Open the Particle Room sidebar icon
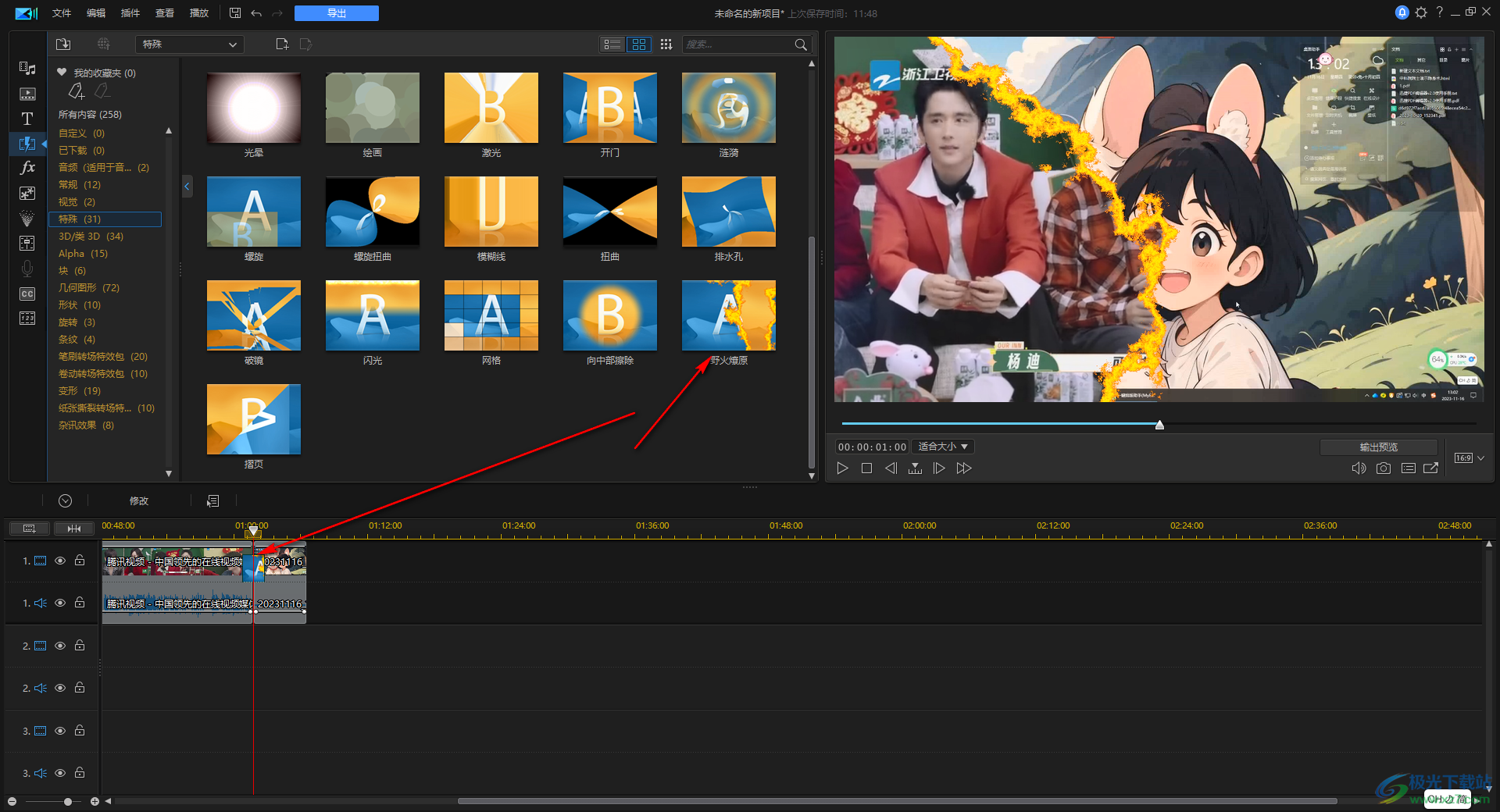 pos(27,218)
